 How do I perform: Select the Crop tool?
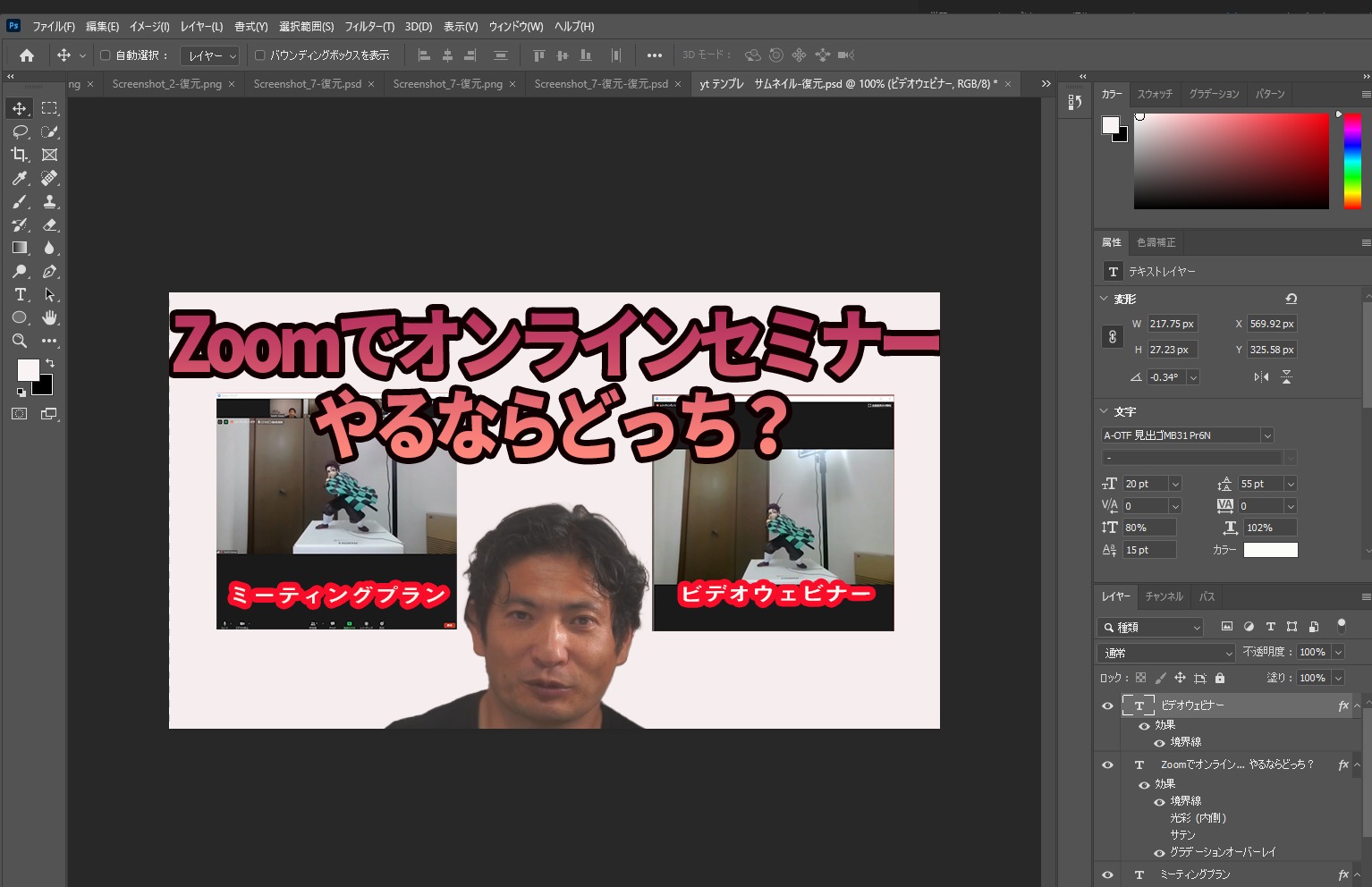point(20,155)
